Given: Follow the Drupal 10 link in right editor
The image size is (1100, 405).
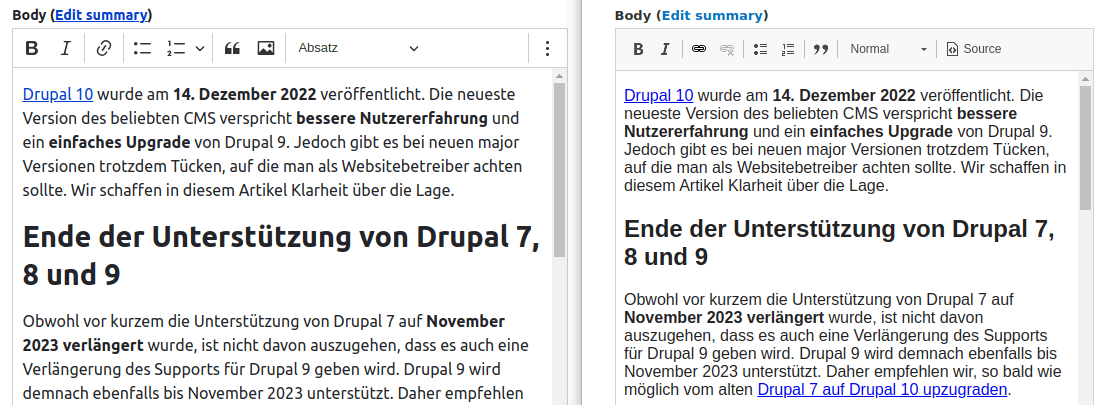Looking at the screenshot, I should (x=659, y=95).
